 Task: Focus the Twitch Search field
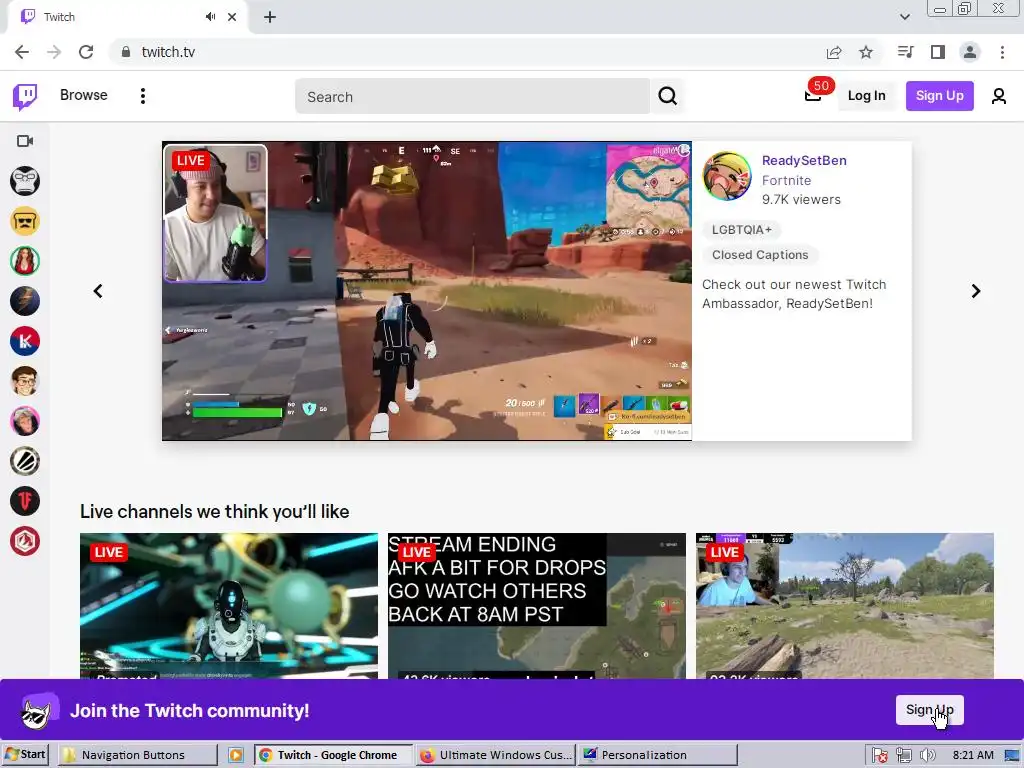click(472, 97)
